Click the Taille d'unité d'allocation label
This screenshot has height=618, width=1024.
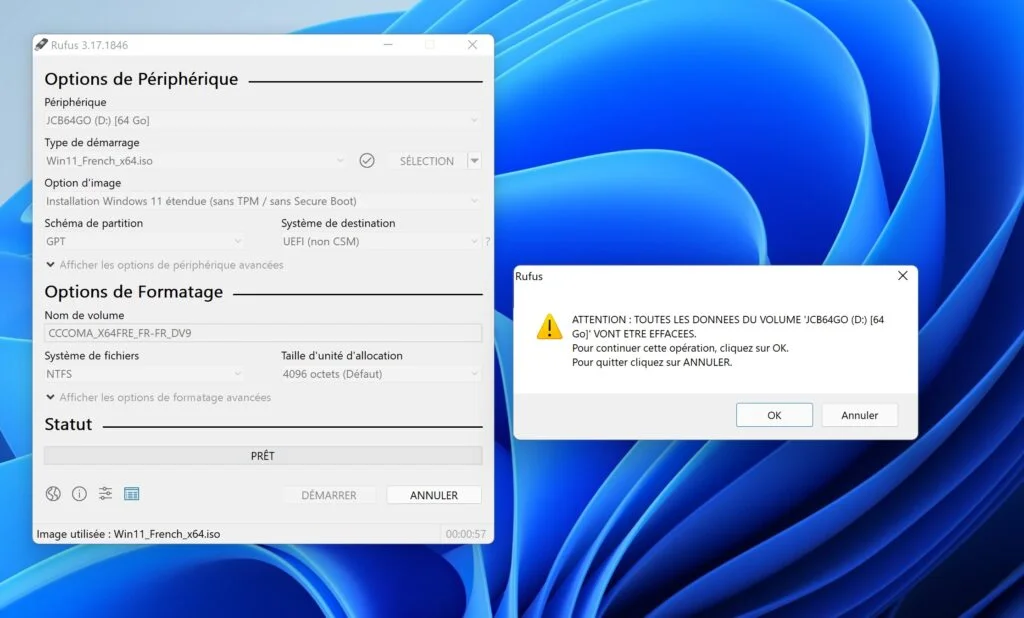point(342,355)
